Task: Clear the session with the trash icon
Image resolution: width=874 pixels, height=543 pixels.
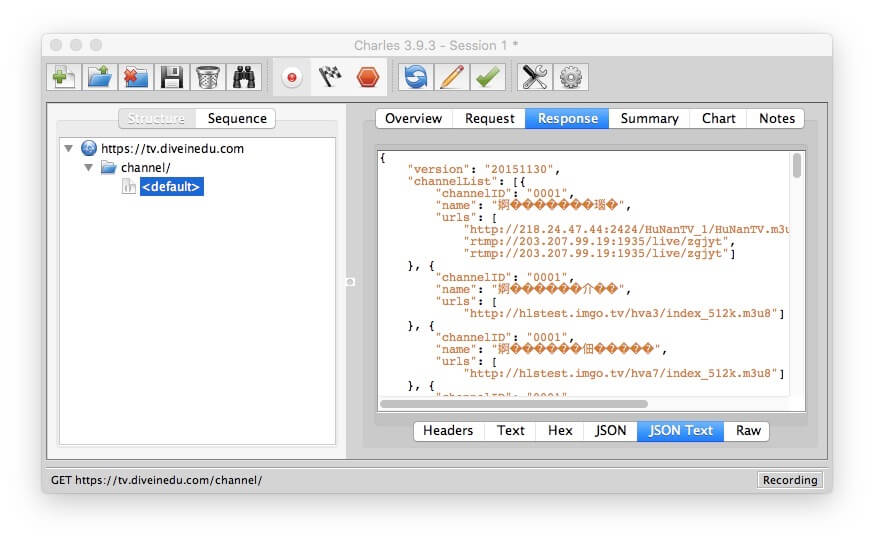Action: [x=208, y=77]
